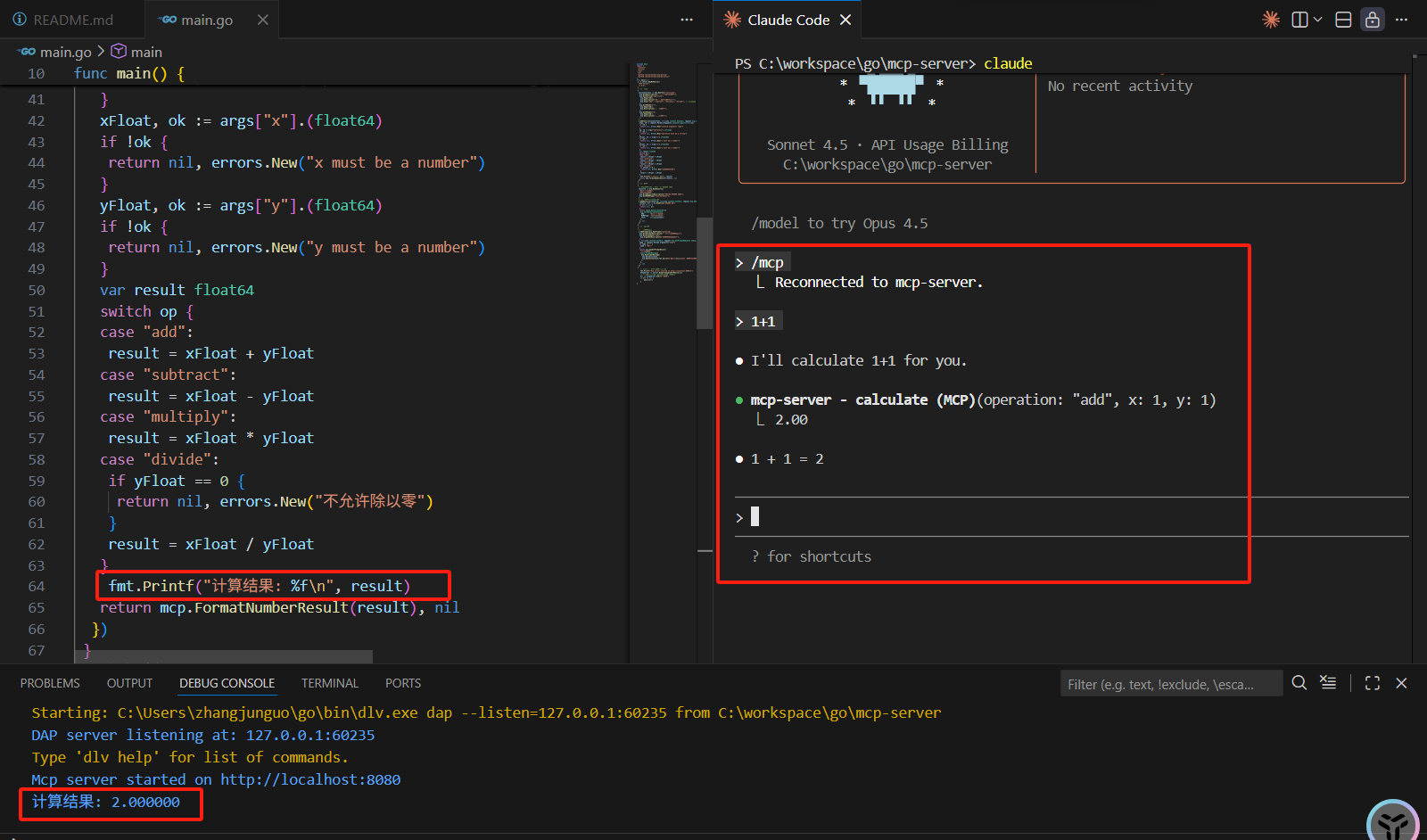Click the 'switch op {' line
The height and width of the screenshot is (840, 1427).
146,311
